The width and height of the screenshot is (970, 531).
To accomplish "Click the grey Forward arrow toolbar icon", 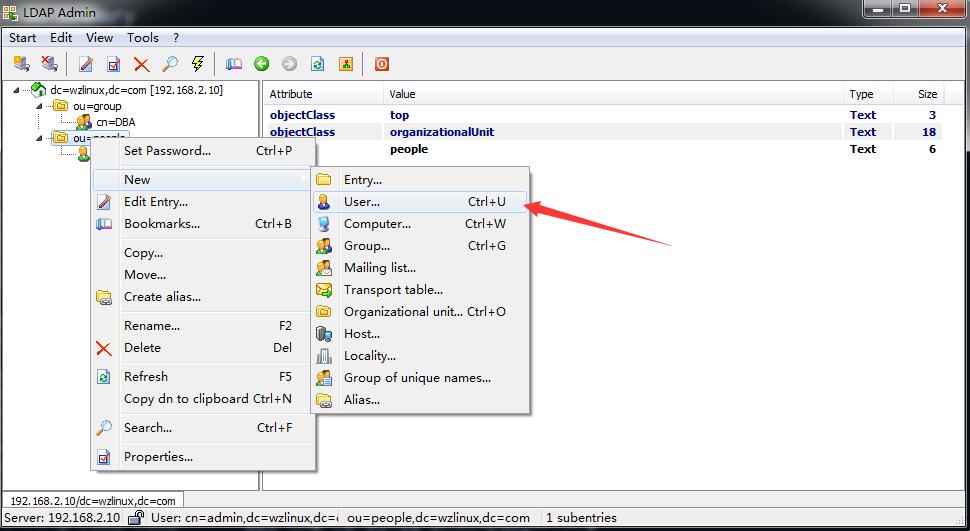I will click(290, 64).
